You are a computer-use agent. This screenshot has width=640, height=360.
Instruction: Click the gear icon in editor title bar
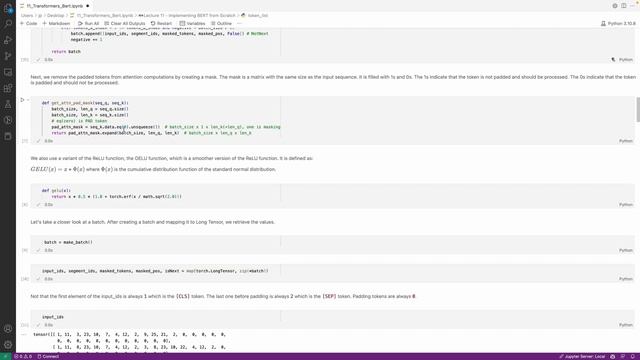pyautogui.click(x=615, y=6)
